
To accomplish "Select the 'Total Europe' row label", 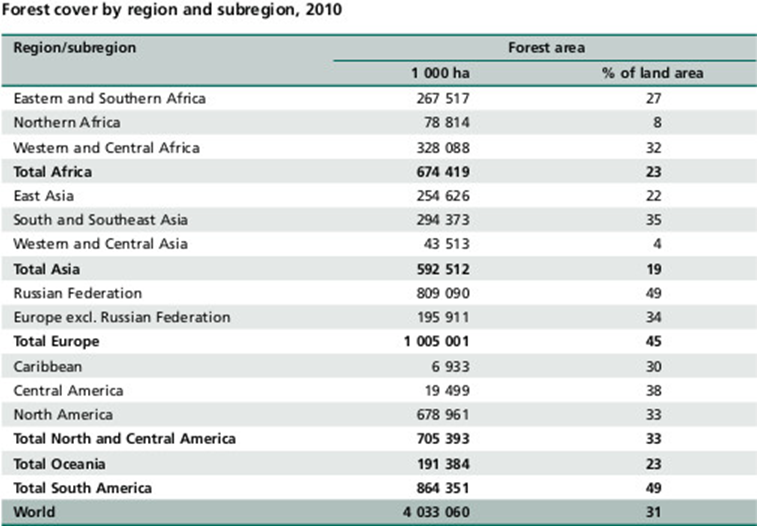I will click(x=56, y=342).
